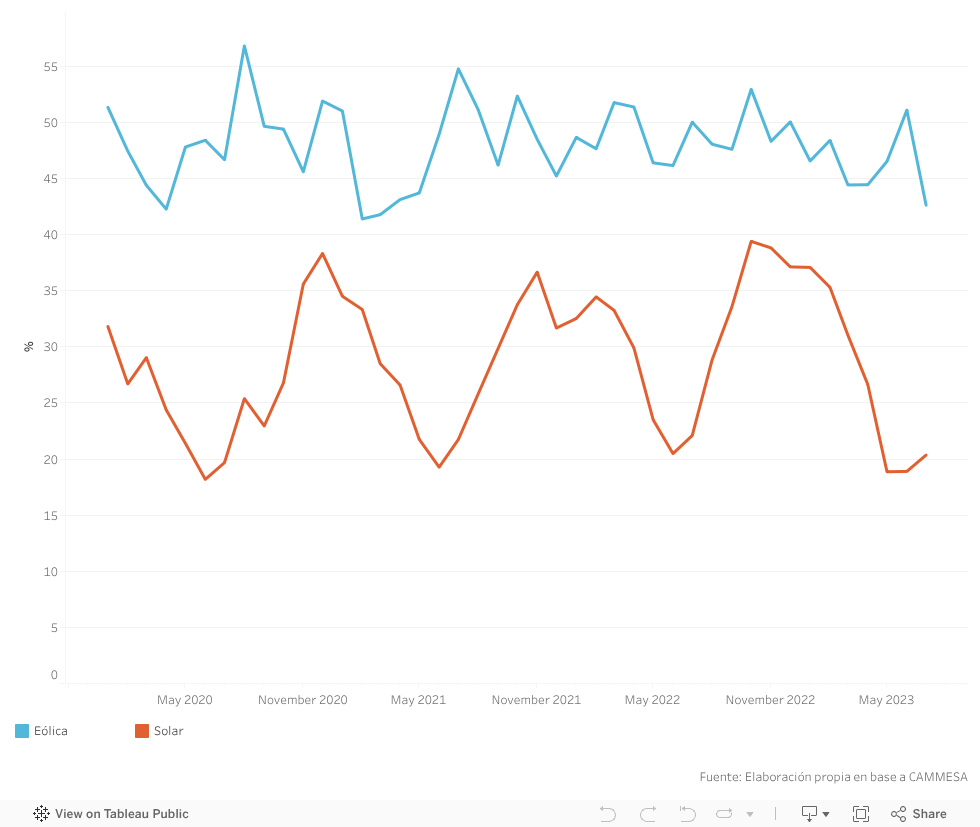The height and width of the screenshot is (827, 980).
Task: Click the Redo arrow icon
Action: tap(648, 814)
